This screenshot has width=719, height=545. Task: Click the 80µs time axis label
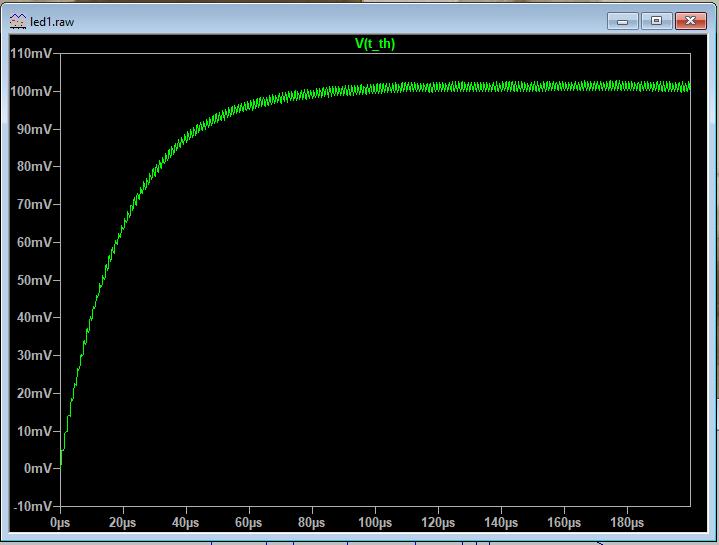(x=311, y=523)
